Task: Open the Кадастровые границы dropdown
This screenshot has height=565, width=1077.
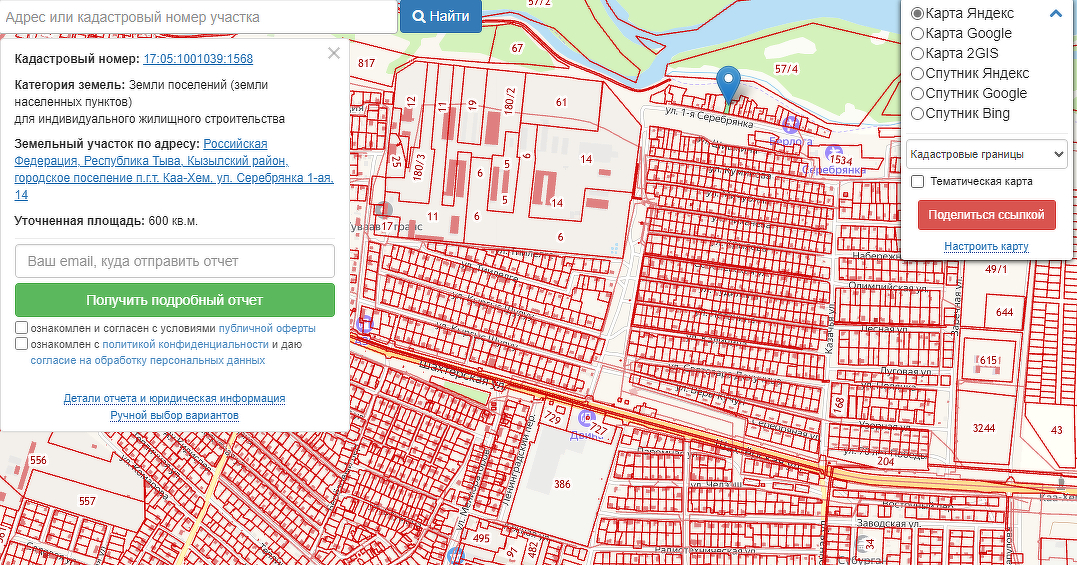Action: pyautogui.click(x=986, y=154)
